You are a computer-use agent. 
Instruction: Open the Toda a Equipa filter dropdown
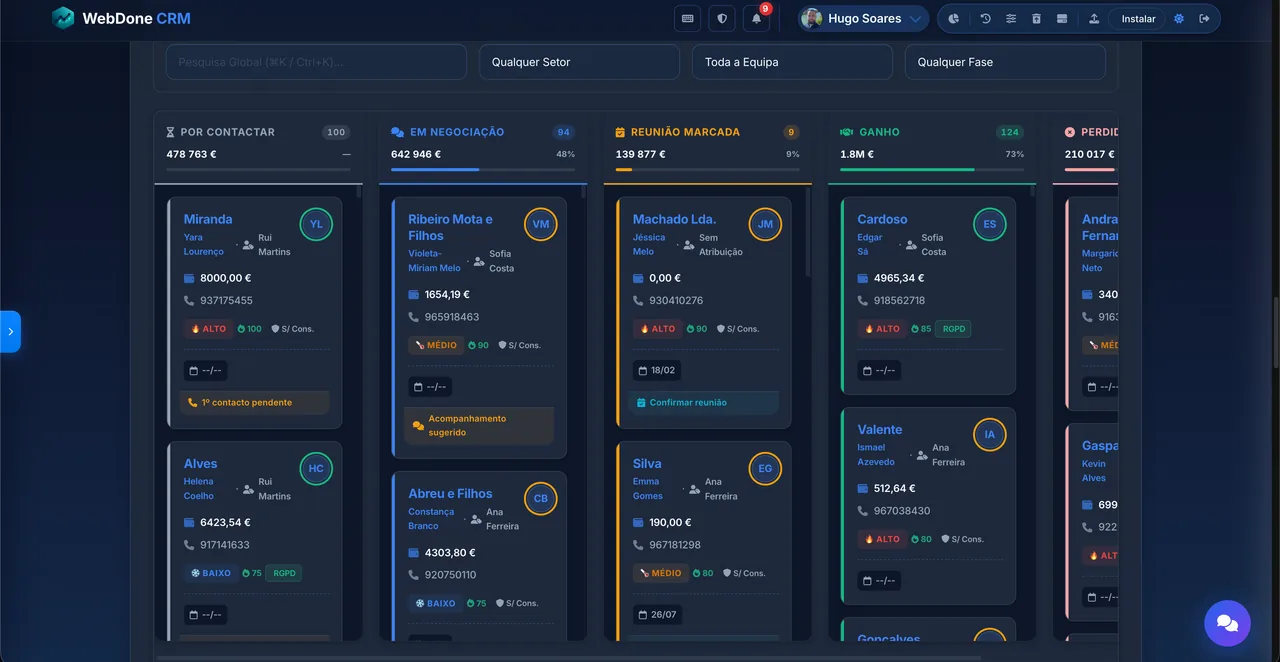792,62
